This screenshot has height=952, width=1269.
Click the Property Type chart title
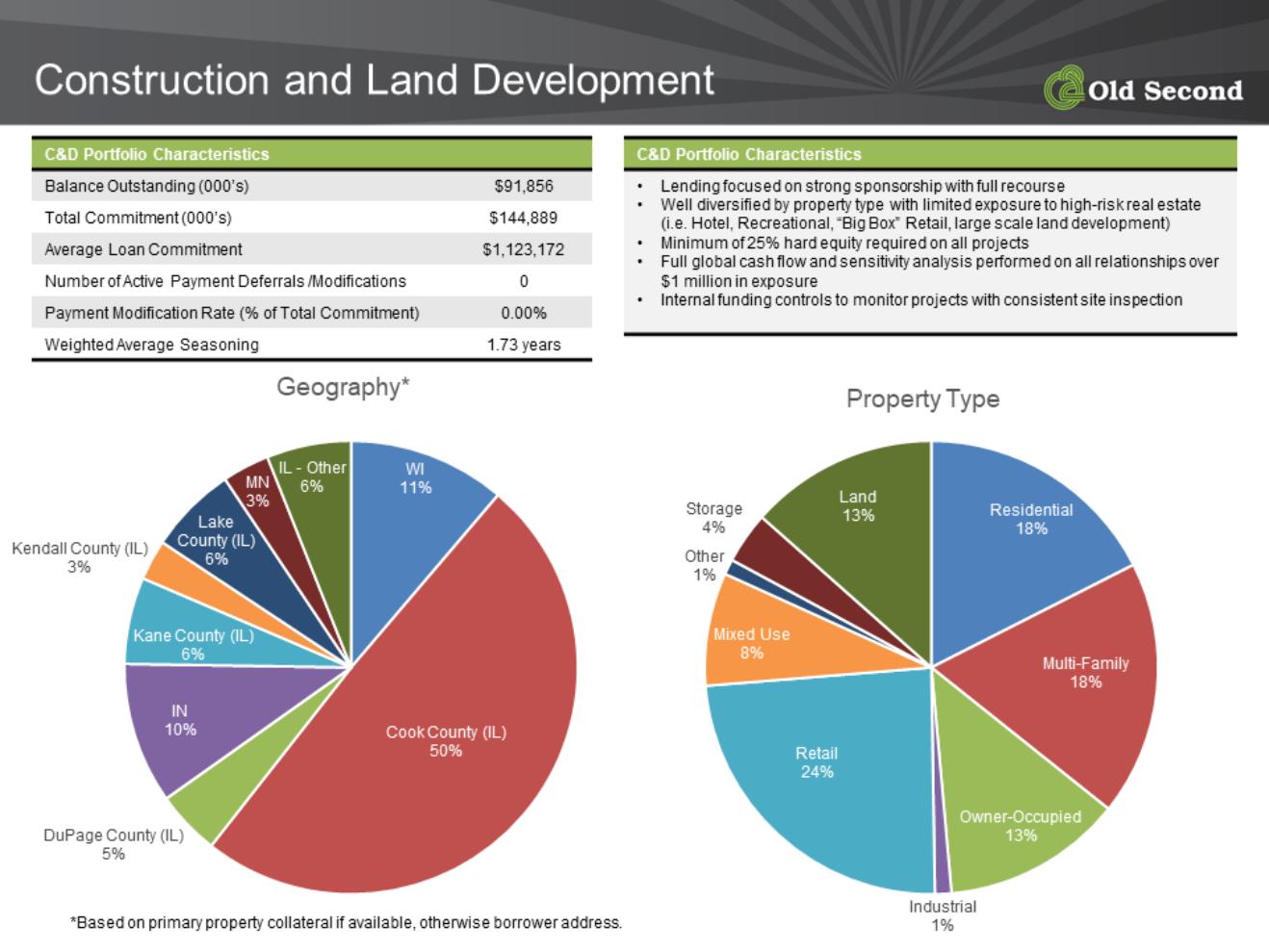point(922,399)
